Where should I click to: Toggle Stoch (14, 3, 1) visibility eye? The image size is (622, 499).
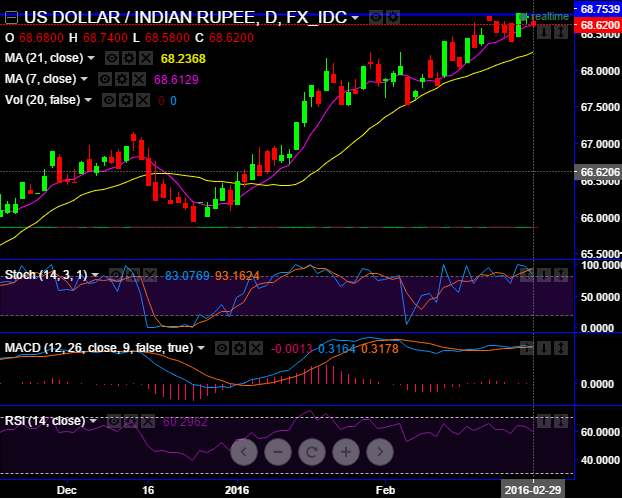(x=115, y=274)
